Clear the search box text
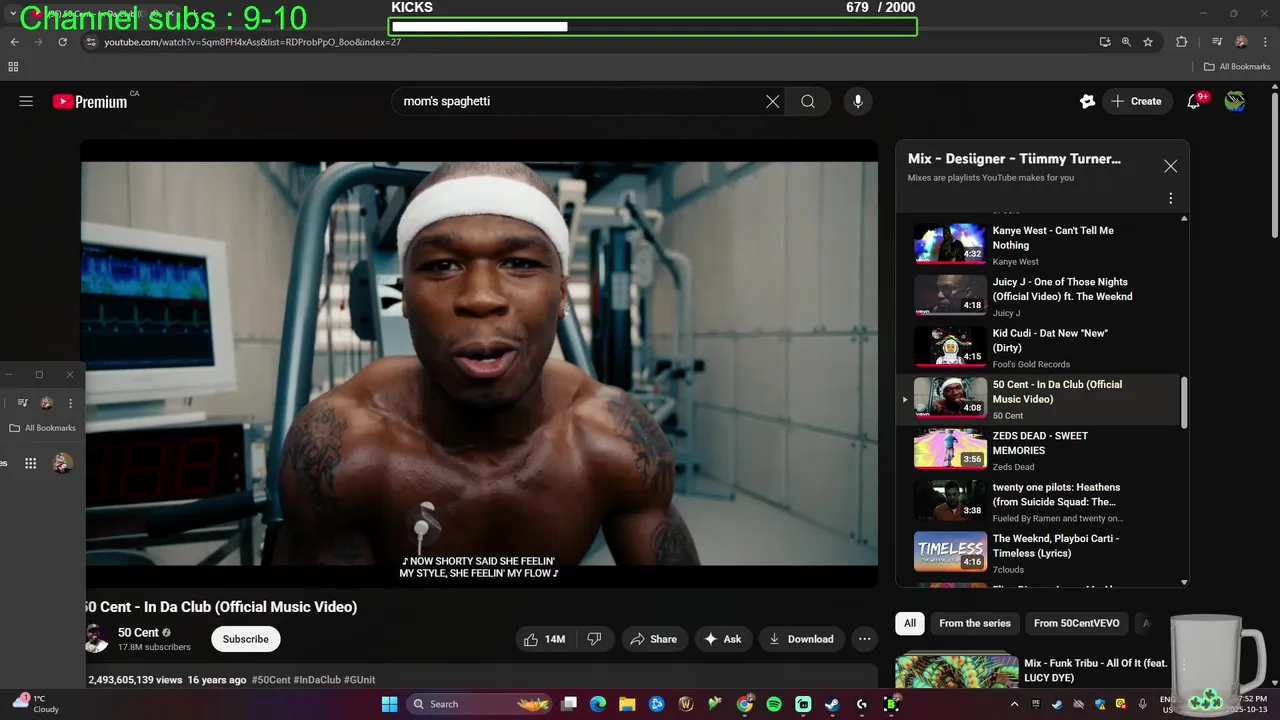Image resolution: width=1280 pixels, height=720 pixels. pyautogui.click(x=773, y=101)
